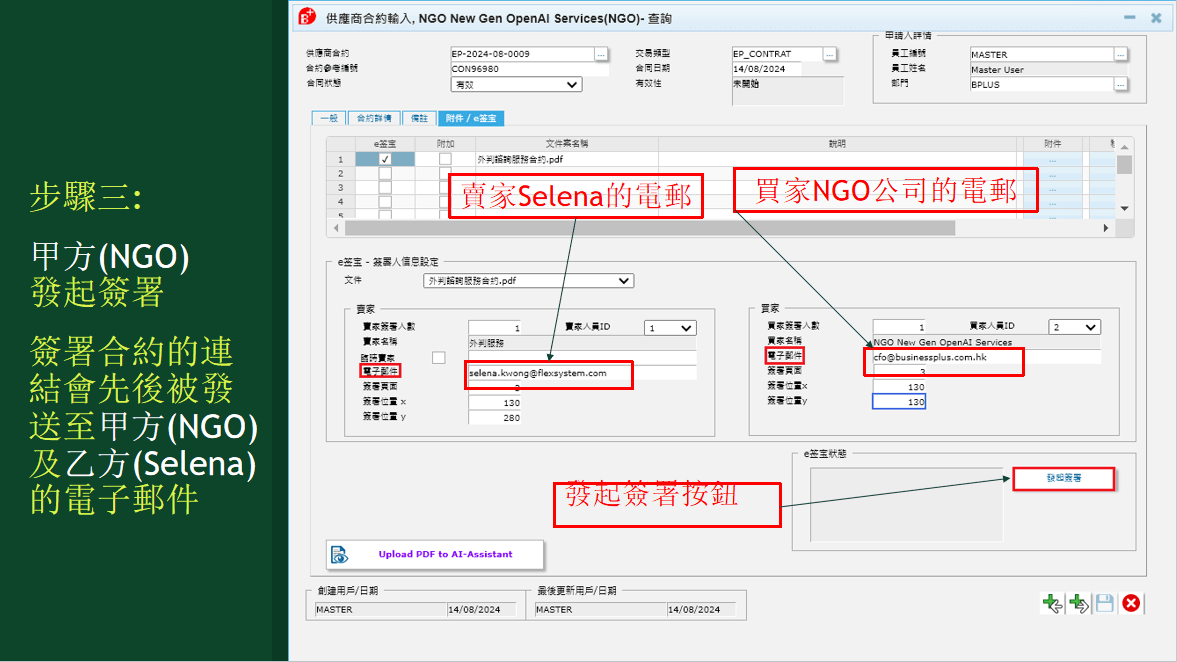
Task: Switch to the 備註 tab
Action: (420, 118)
